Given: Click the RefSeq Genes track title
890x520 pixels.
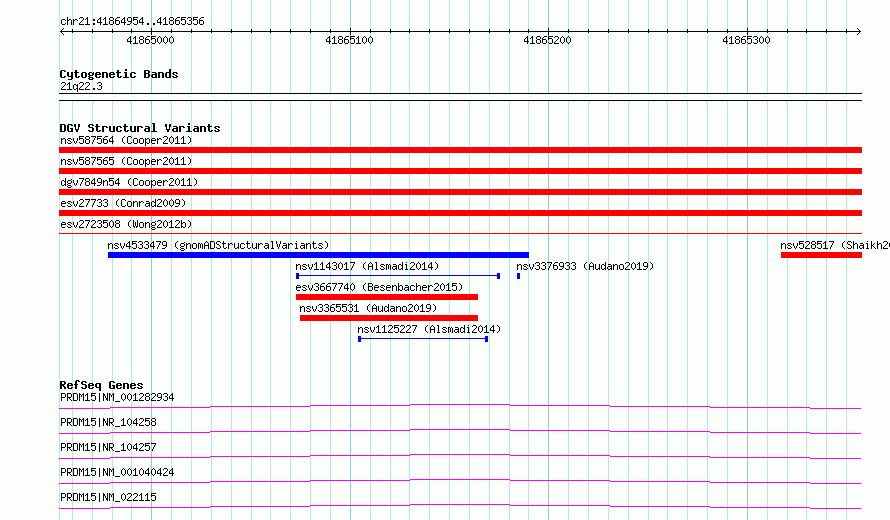Looking at the screenshot, I should point(101,385).
